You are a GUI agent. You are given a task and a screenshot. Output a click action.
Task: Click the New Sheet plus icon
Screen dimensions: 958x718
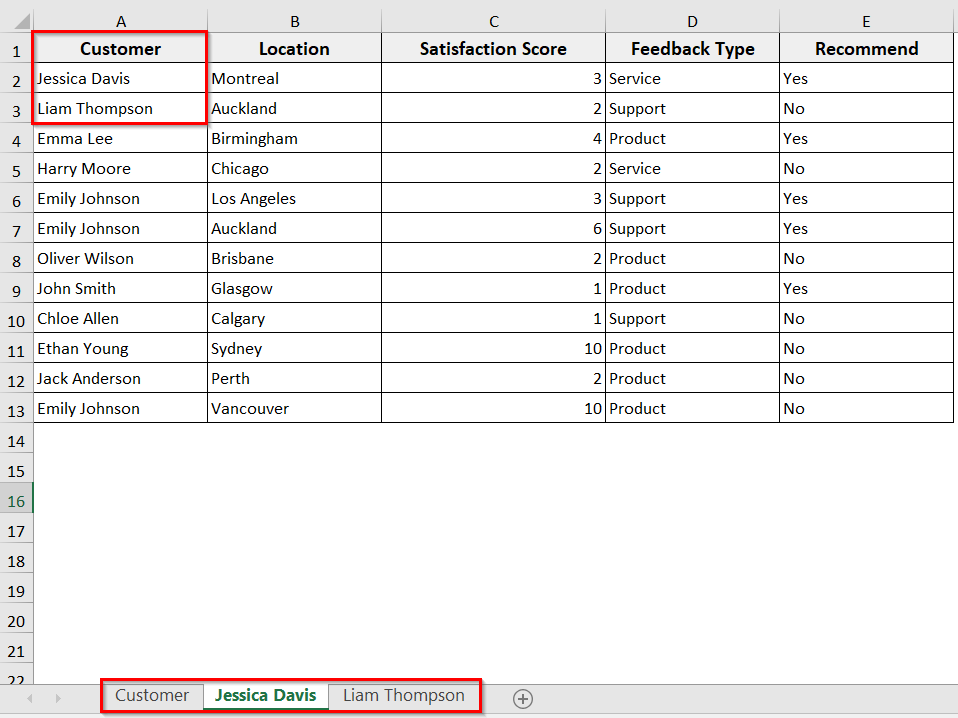522,699
